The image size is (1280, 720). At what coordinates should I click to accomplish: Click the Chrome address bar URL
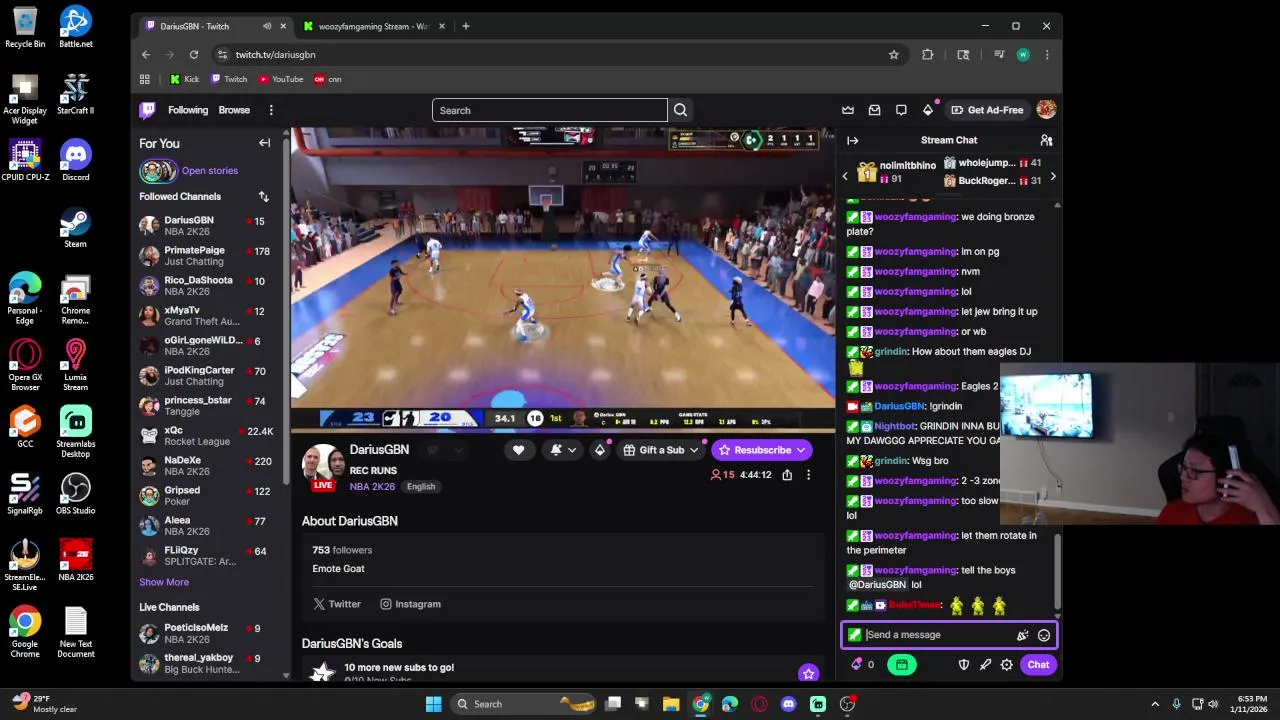pyautogui.click(x=275, y=55)
